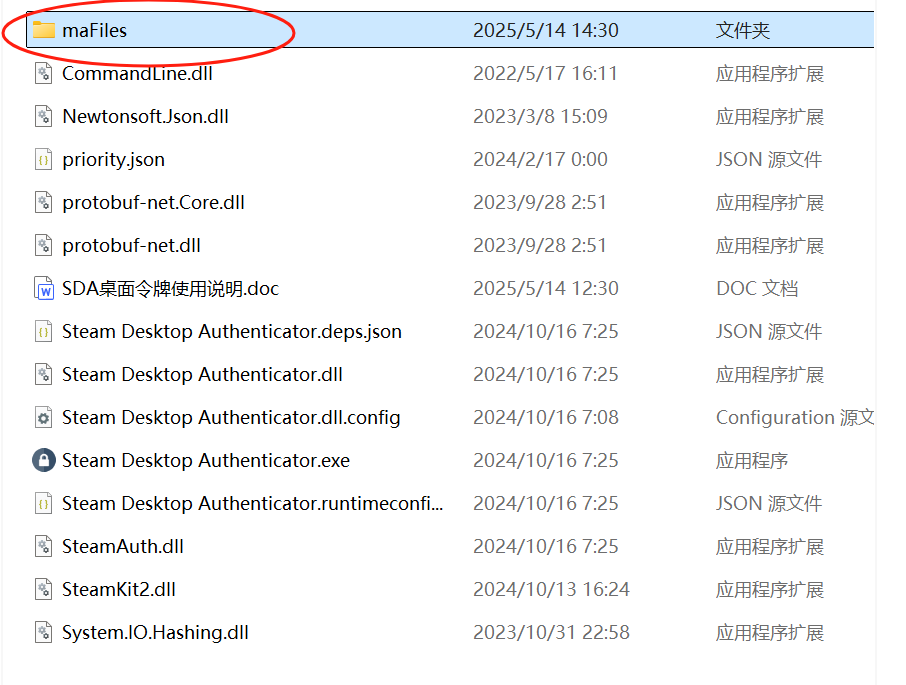Select Steam Desktop Authenticator.dll file name

202,374
